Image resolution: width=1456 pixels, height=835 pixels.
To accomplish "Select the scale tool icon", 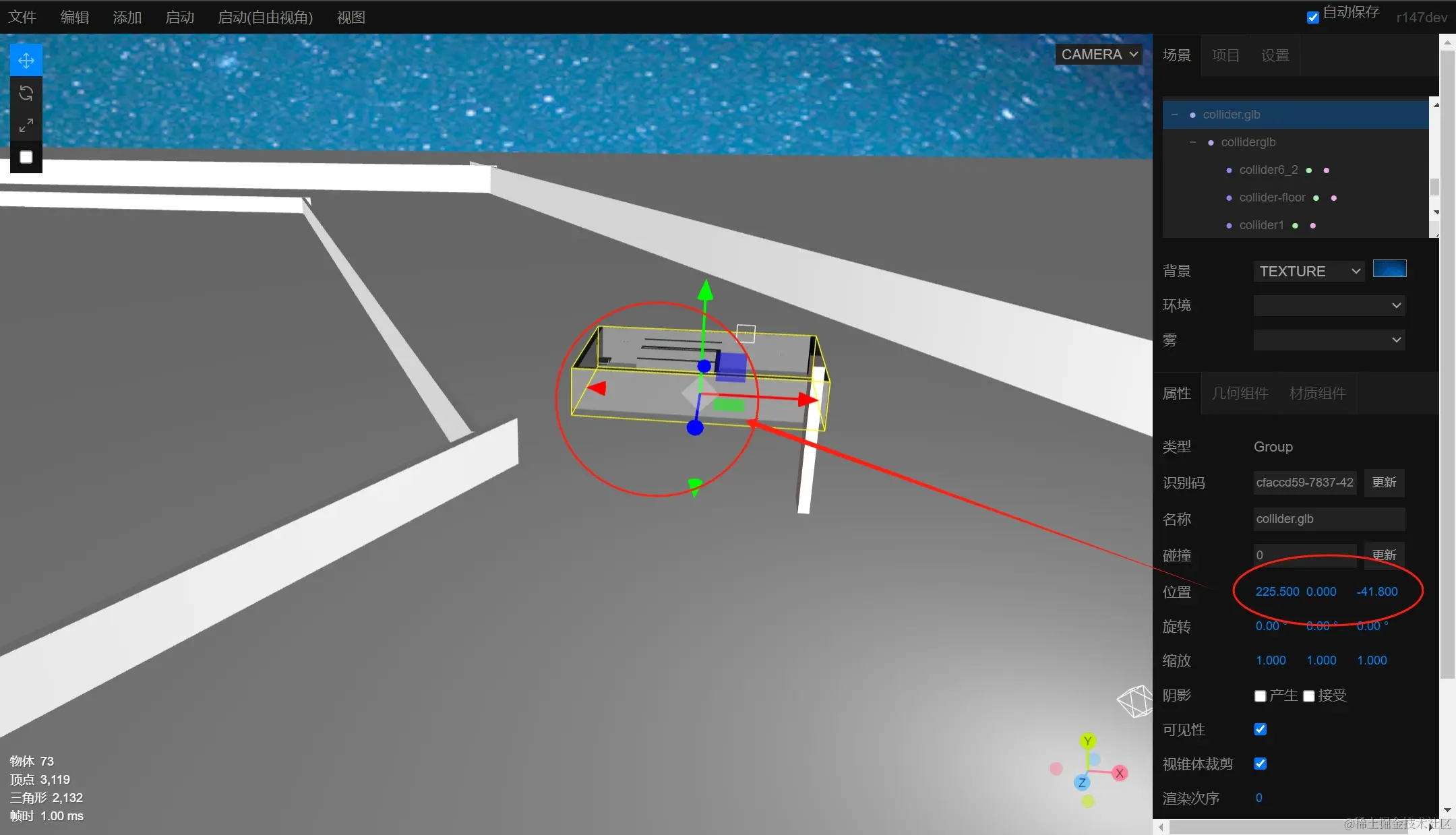I will (x=26, y=125).
